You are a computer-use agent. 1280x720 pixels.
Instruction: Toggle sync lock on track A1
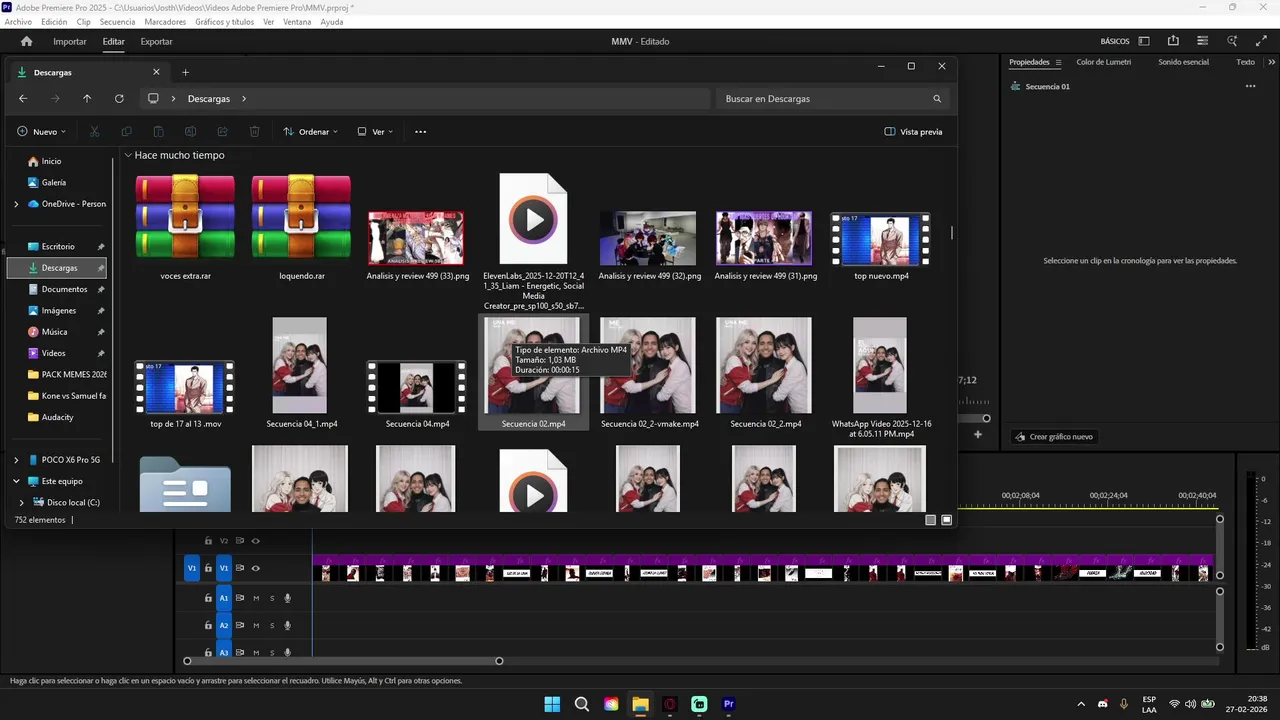point(240,598)
